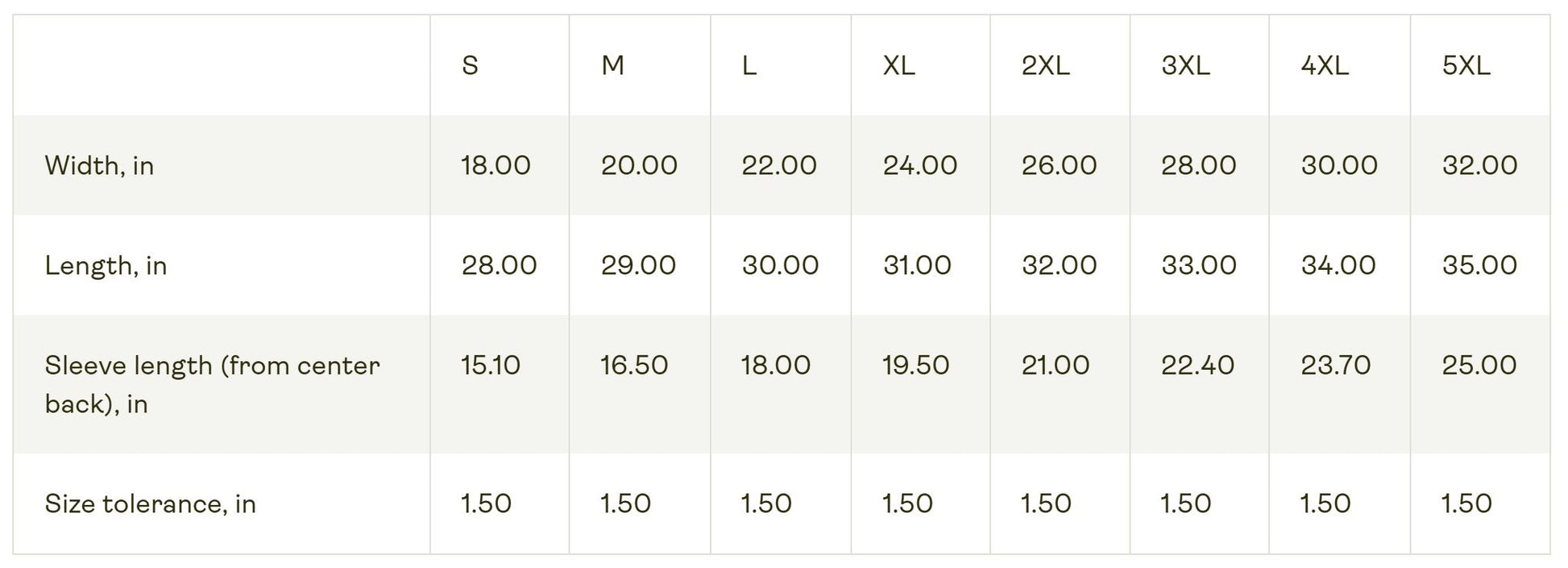Click the 33.00 length value for 3XL
This screenshot has height=568, width=1568.
pyautogui.click(x=1198, y=265)
